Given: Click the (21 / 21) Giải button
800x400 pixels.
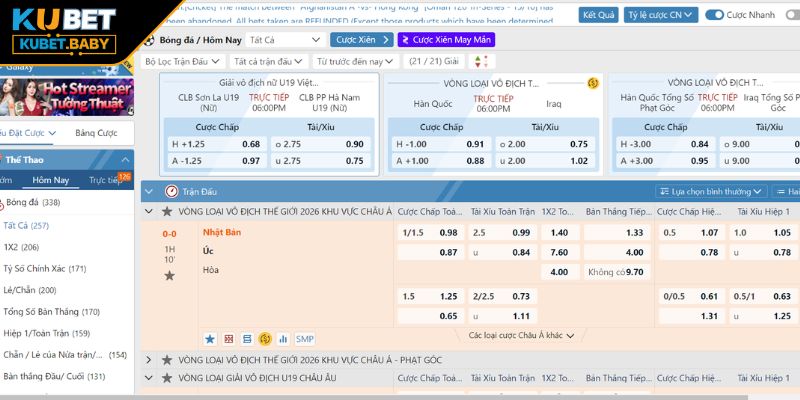Looking at the screenshot, I should coord(434,62).
